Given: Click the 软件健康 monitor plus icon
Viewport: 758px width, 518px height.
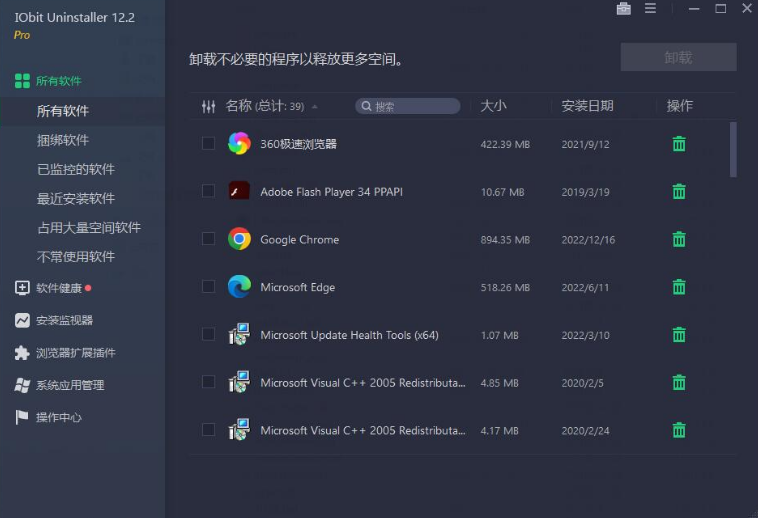Looking at the screenshot, I should 22,288.
